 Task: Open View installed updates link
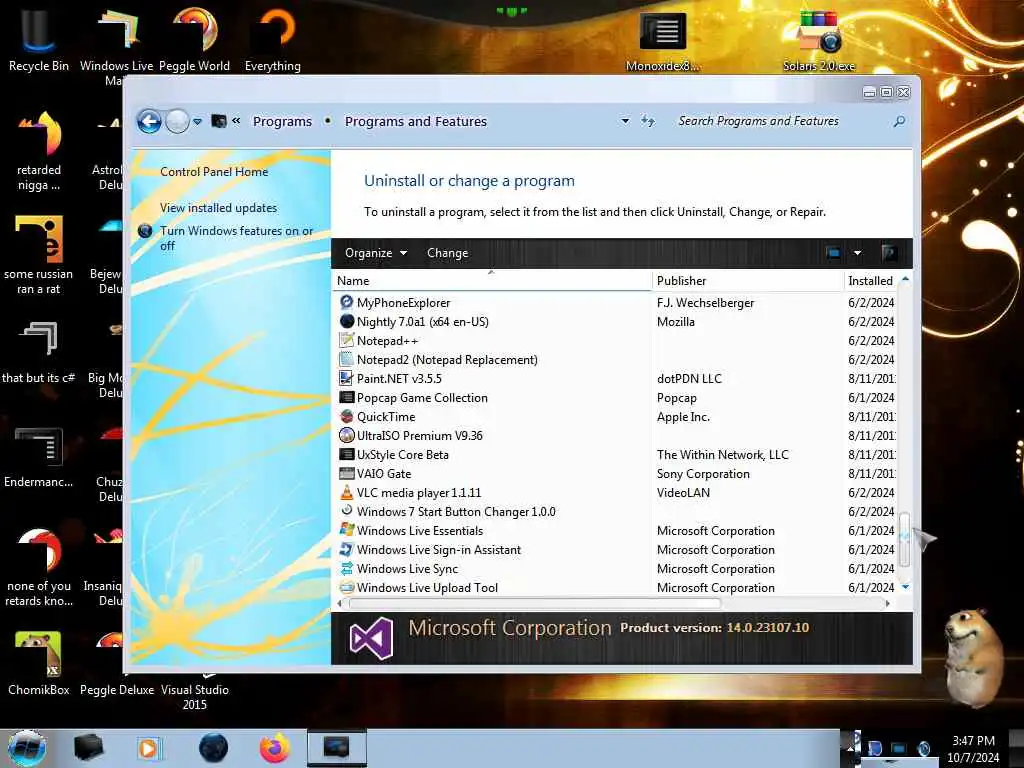tap(218, 208)
